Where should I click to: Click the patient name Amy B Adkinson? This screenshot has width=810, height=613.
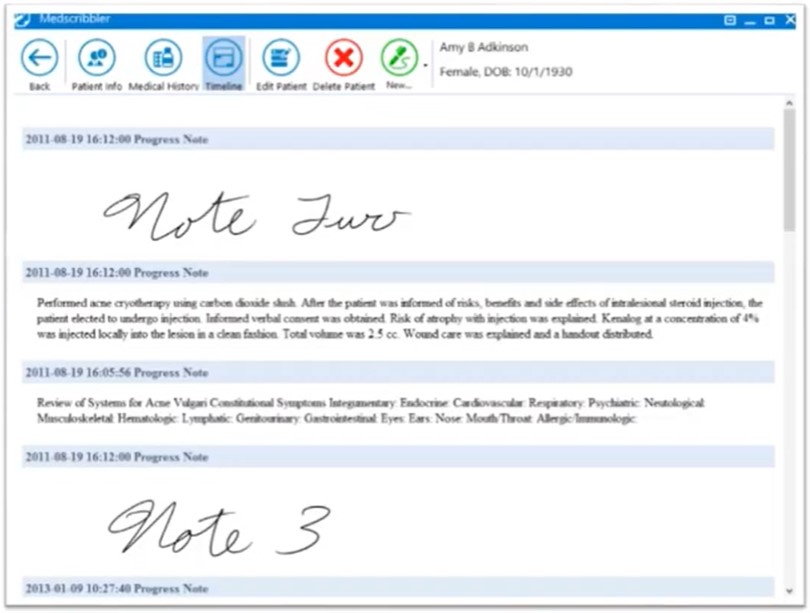coord(484,48)
